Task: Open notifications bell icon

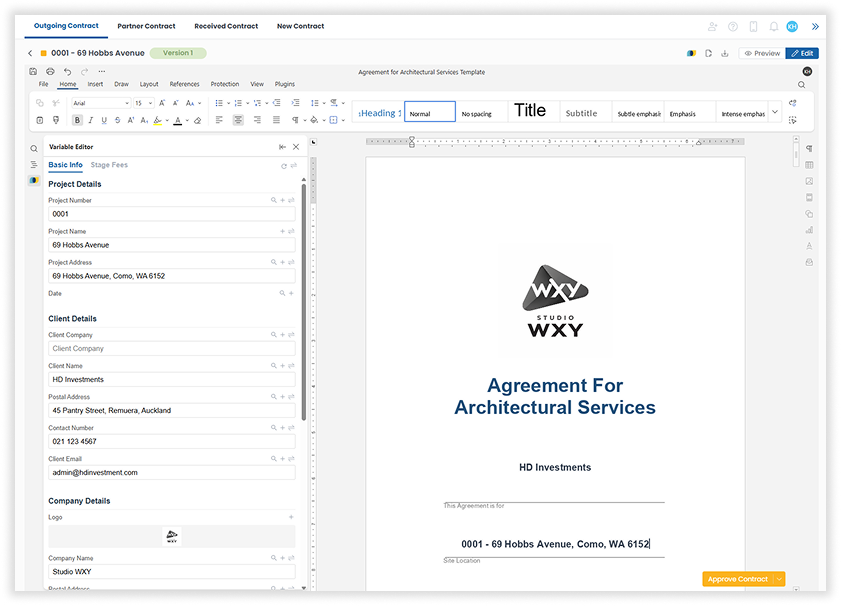Action: point(773,26)
